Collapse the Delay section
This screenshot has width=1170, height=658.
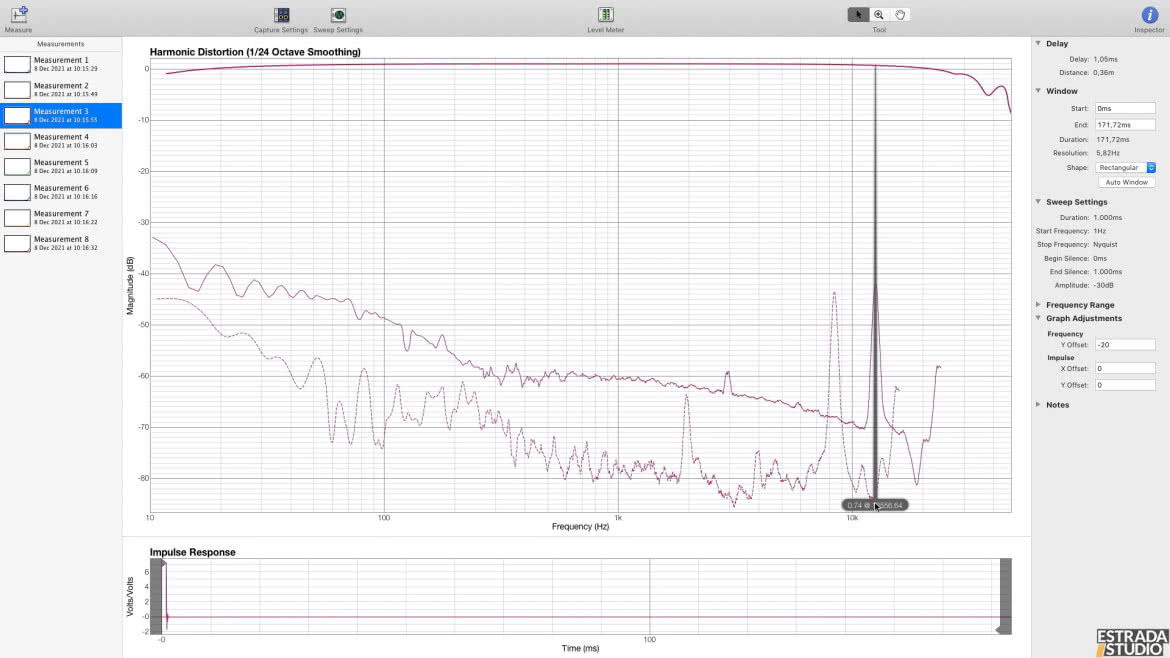point(1038,43)
